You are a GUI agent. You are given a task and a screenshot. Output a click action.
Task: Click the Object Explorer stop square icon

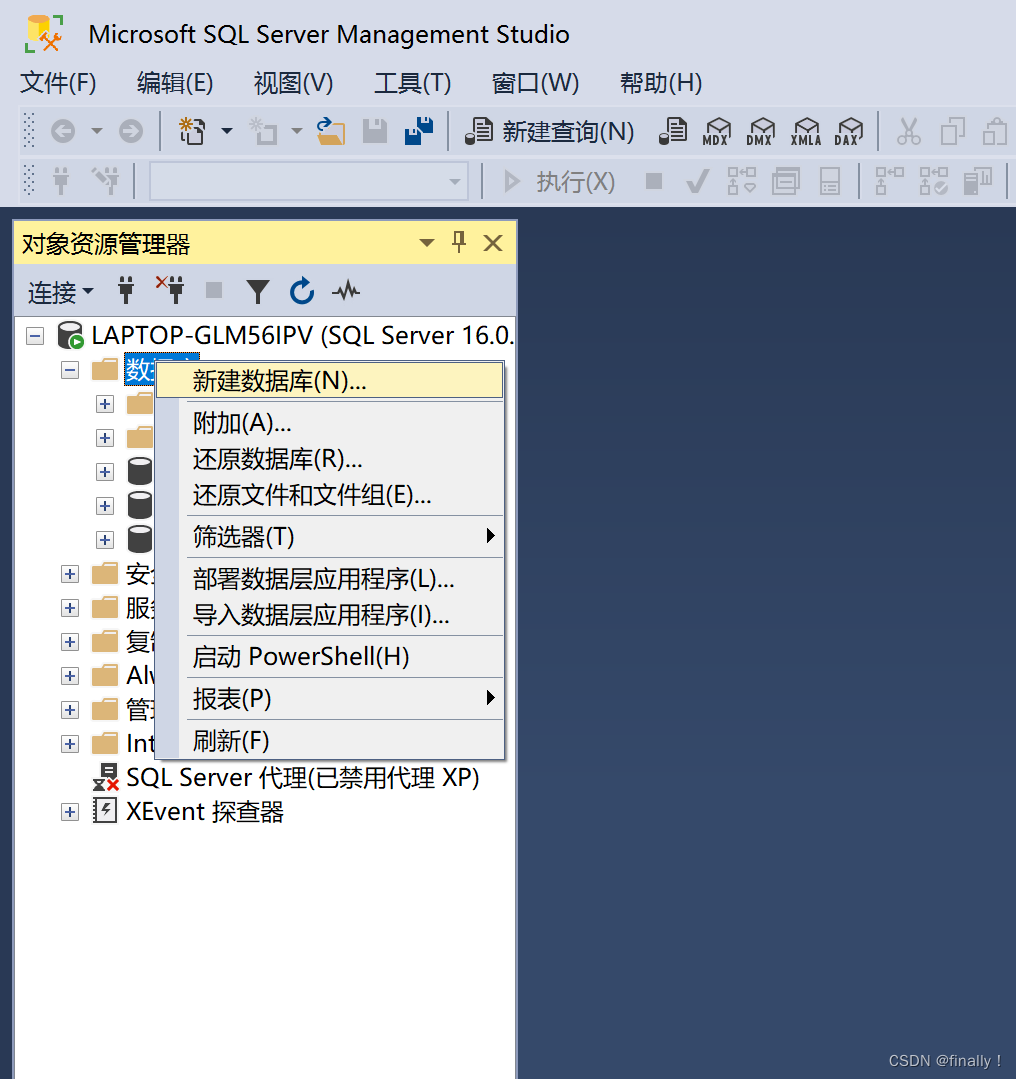pos(214,290)
